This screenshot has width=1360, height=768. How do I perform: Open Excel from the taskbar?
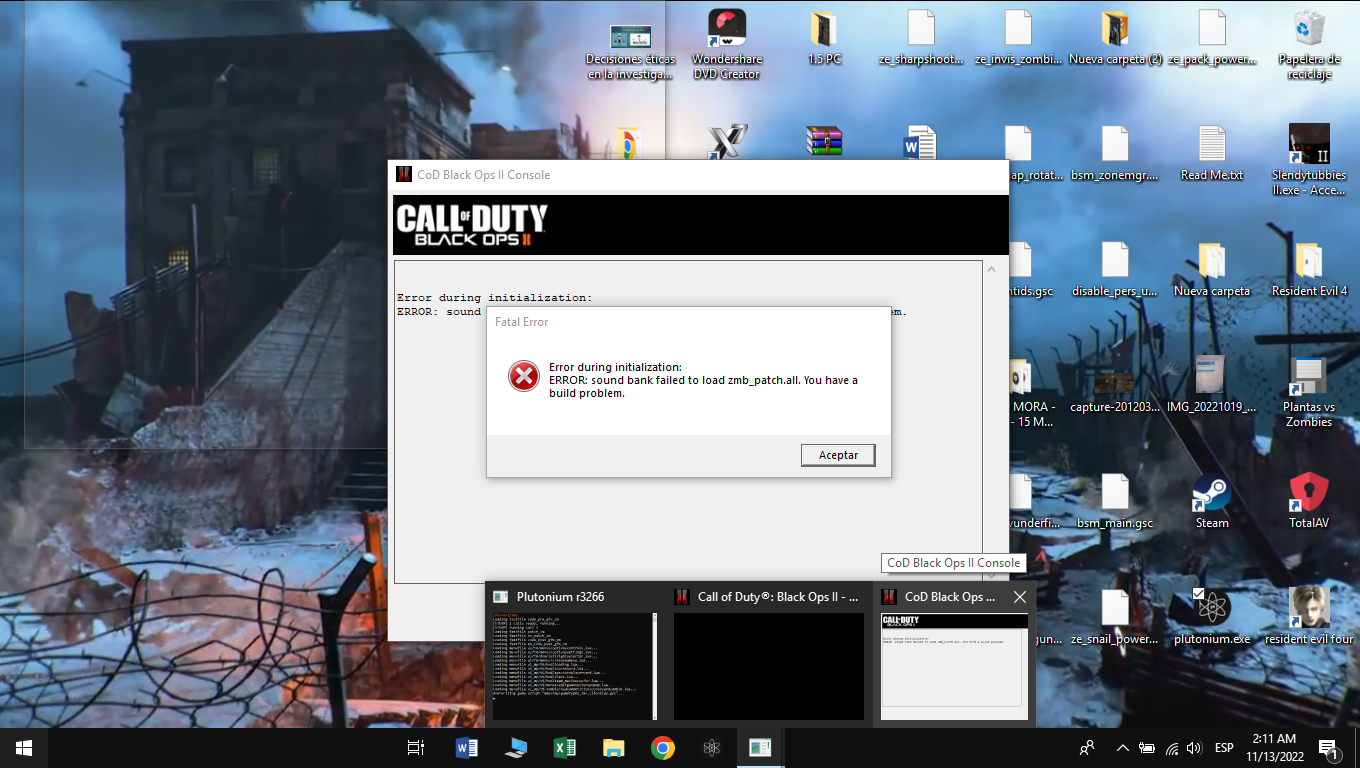click(564, 748)
